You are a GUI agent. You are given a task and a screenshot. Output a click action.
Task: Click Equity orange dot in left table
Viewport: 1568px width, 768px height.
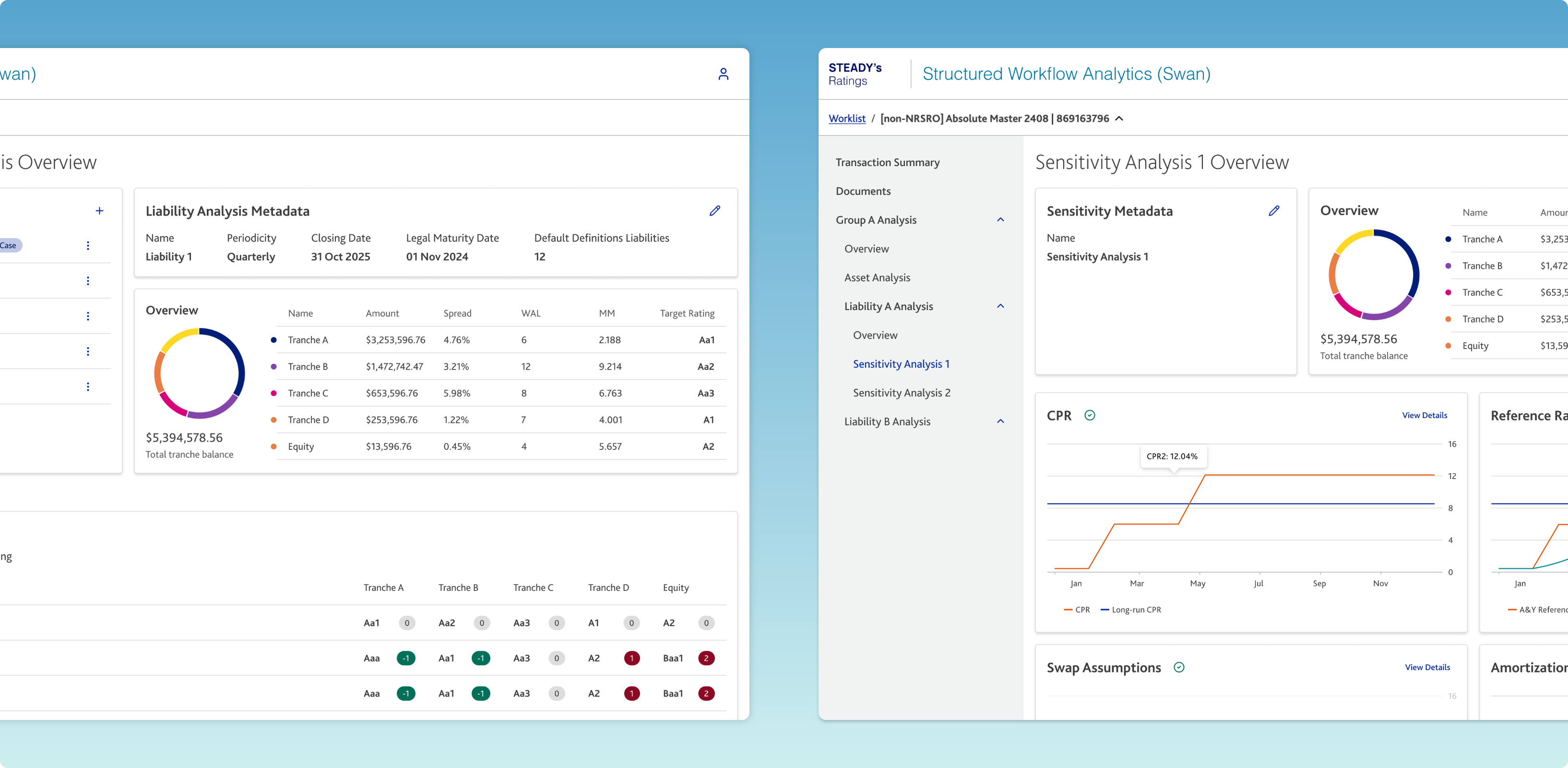[273, 446]
